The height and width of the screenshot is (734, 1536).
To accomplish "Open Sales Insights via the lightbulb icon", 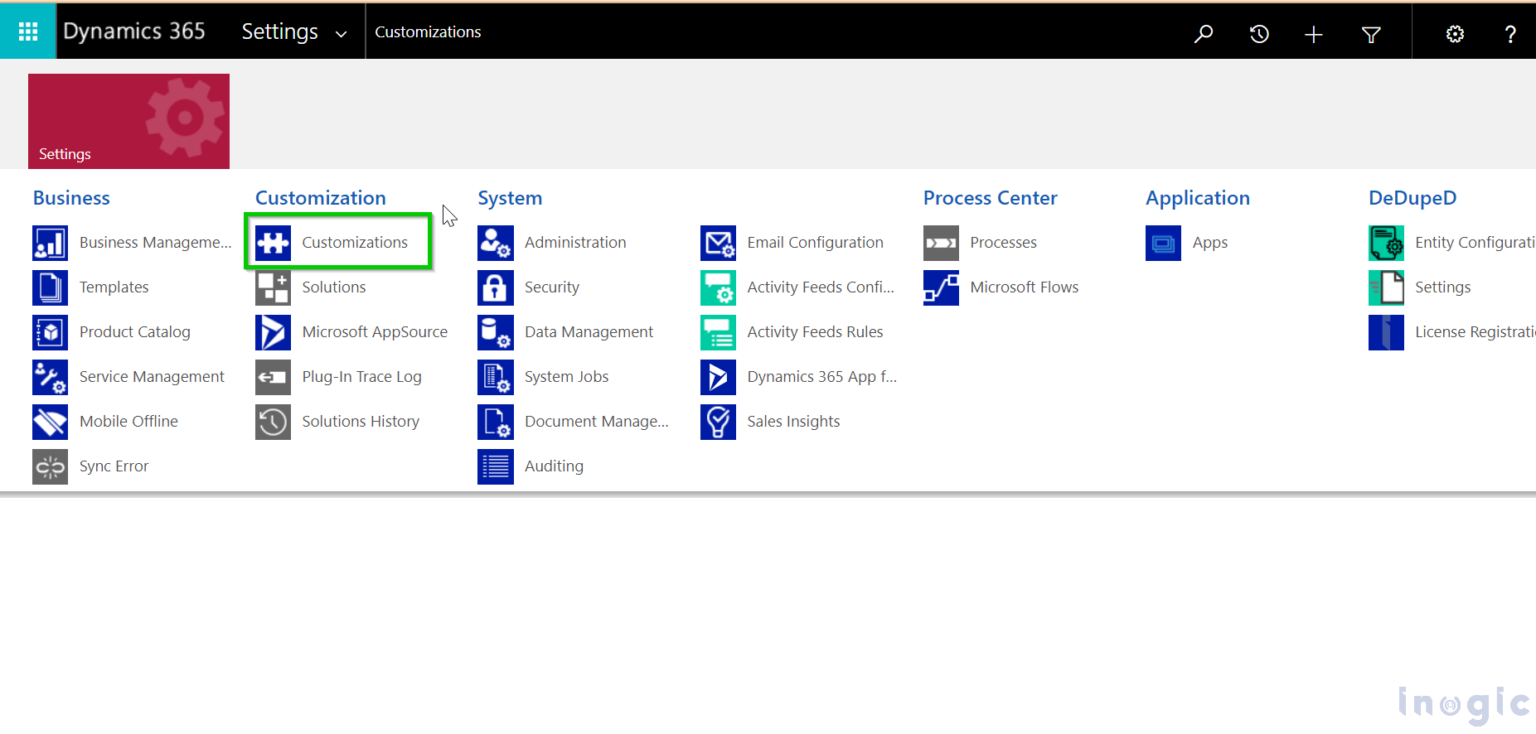I will (718, 421).
